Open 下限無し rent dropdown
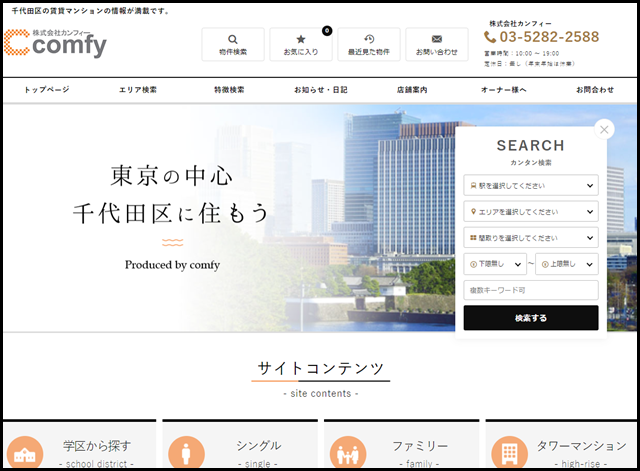This screenshot has height=471, width=640. click(x=495, y=264)
